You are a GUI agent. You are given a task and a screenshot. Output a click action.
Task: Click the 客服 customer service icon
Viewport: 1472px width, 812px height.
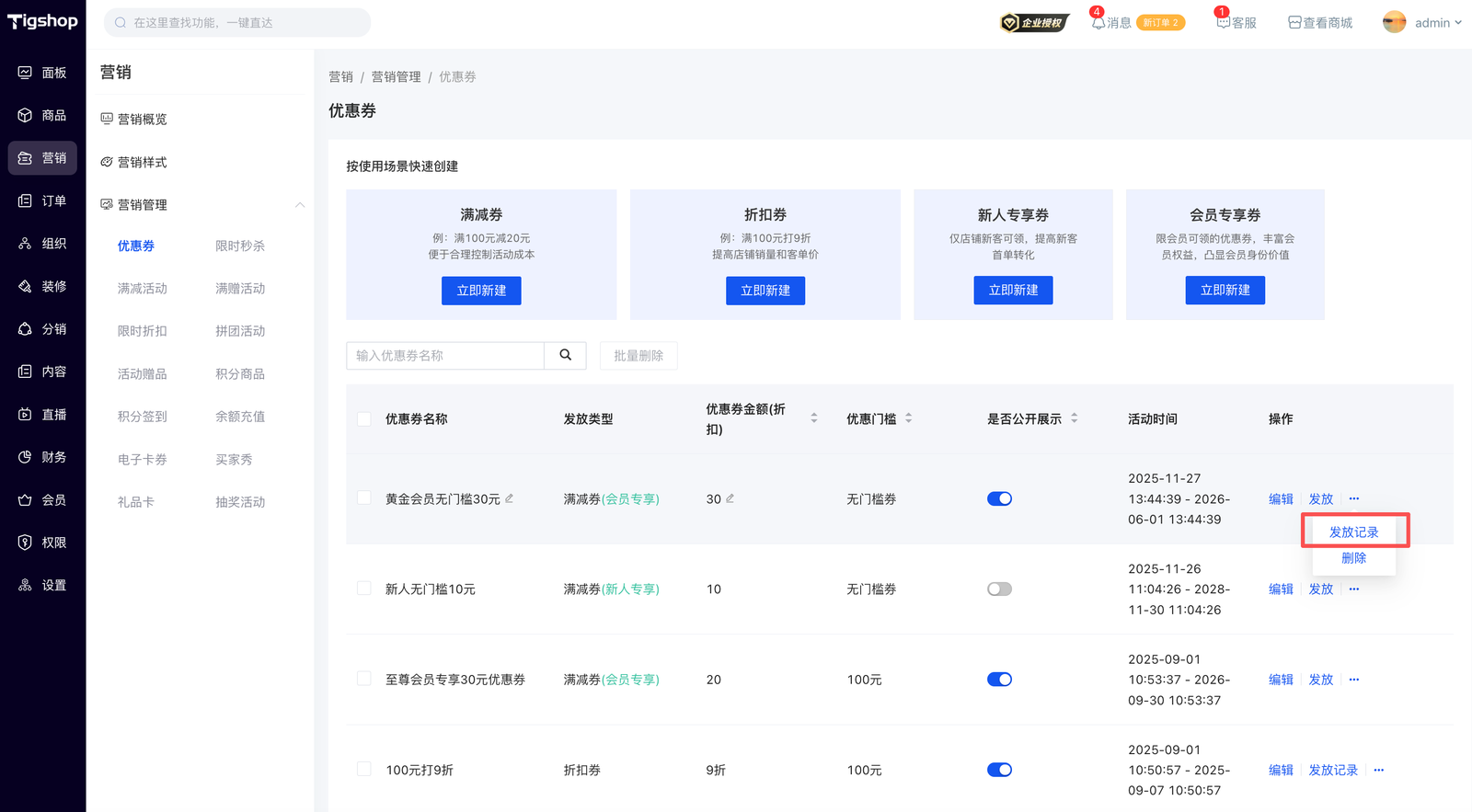[1223, 23]
